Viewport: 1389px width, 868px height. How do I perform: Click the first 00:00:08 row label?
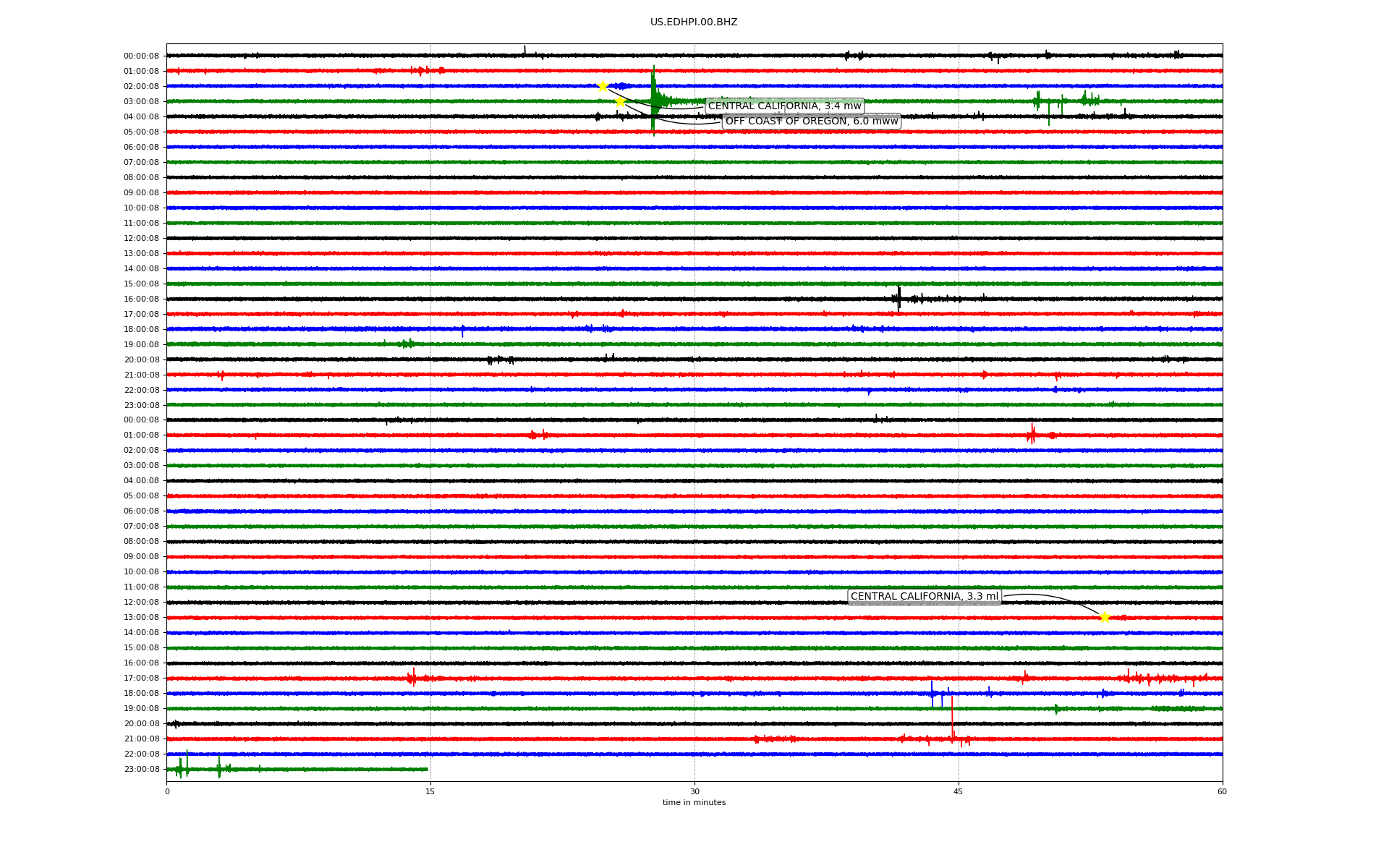(x=141, y=56)
